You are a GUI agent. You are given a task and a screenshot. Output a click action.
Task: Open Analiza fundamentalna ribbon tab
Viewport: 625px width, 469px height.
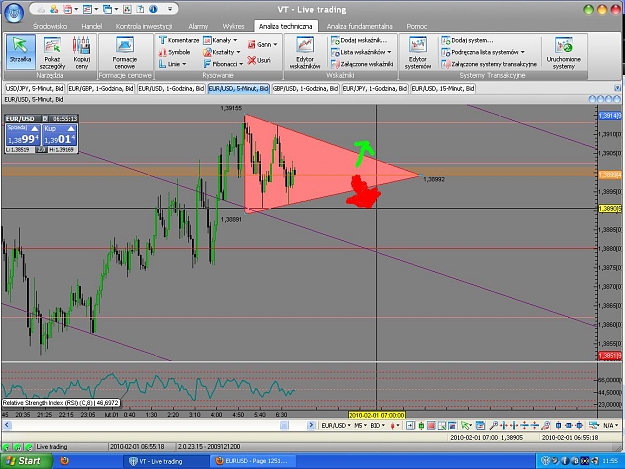click(x=360, y=26)
